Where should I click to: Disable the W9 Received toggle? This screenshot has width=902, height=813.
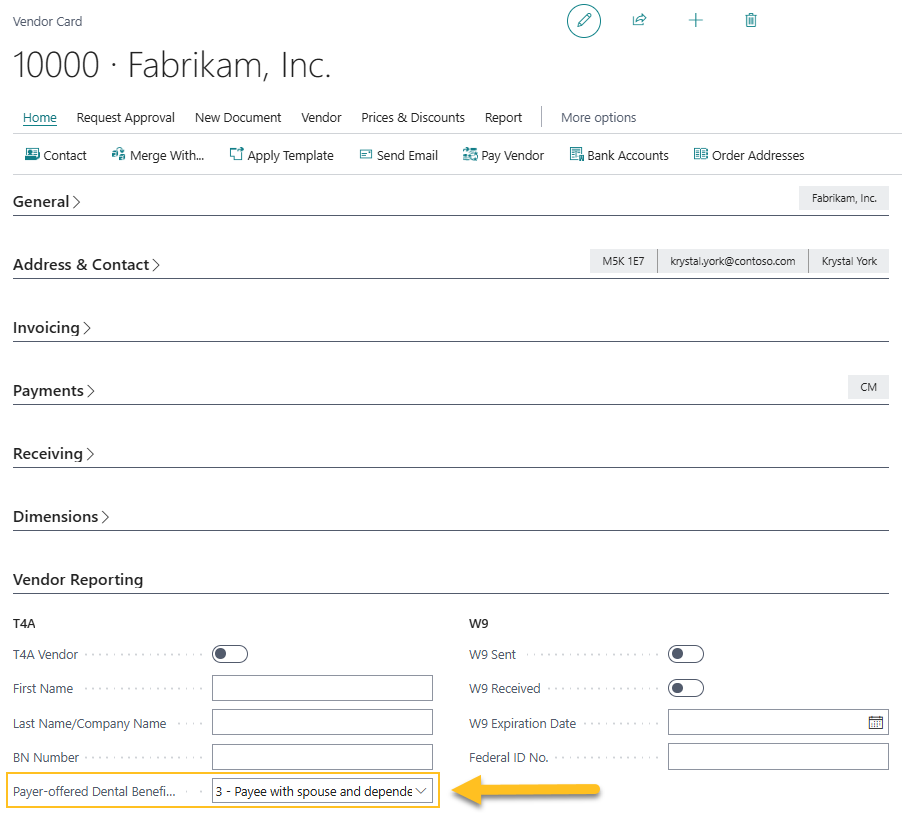click(x=685, y=688)
